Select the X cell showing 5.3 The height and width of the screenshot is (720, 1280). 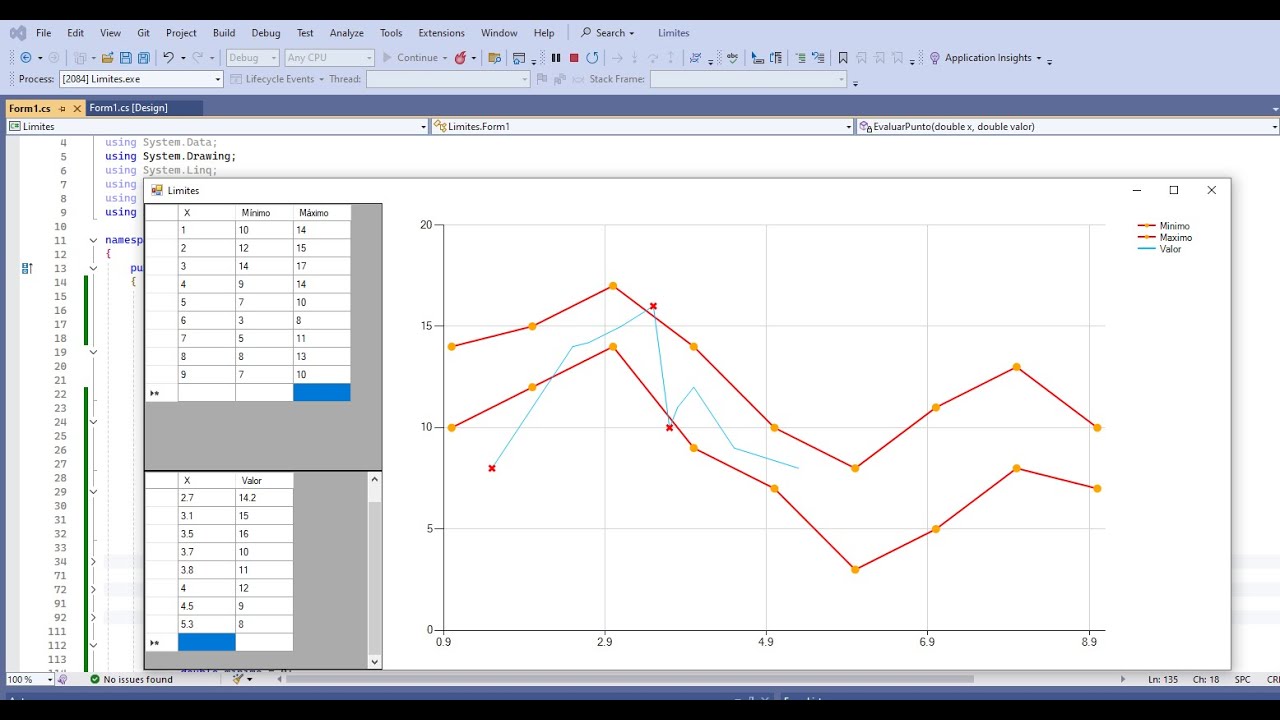pos(207,624)
